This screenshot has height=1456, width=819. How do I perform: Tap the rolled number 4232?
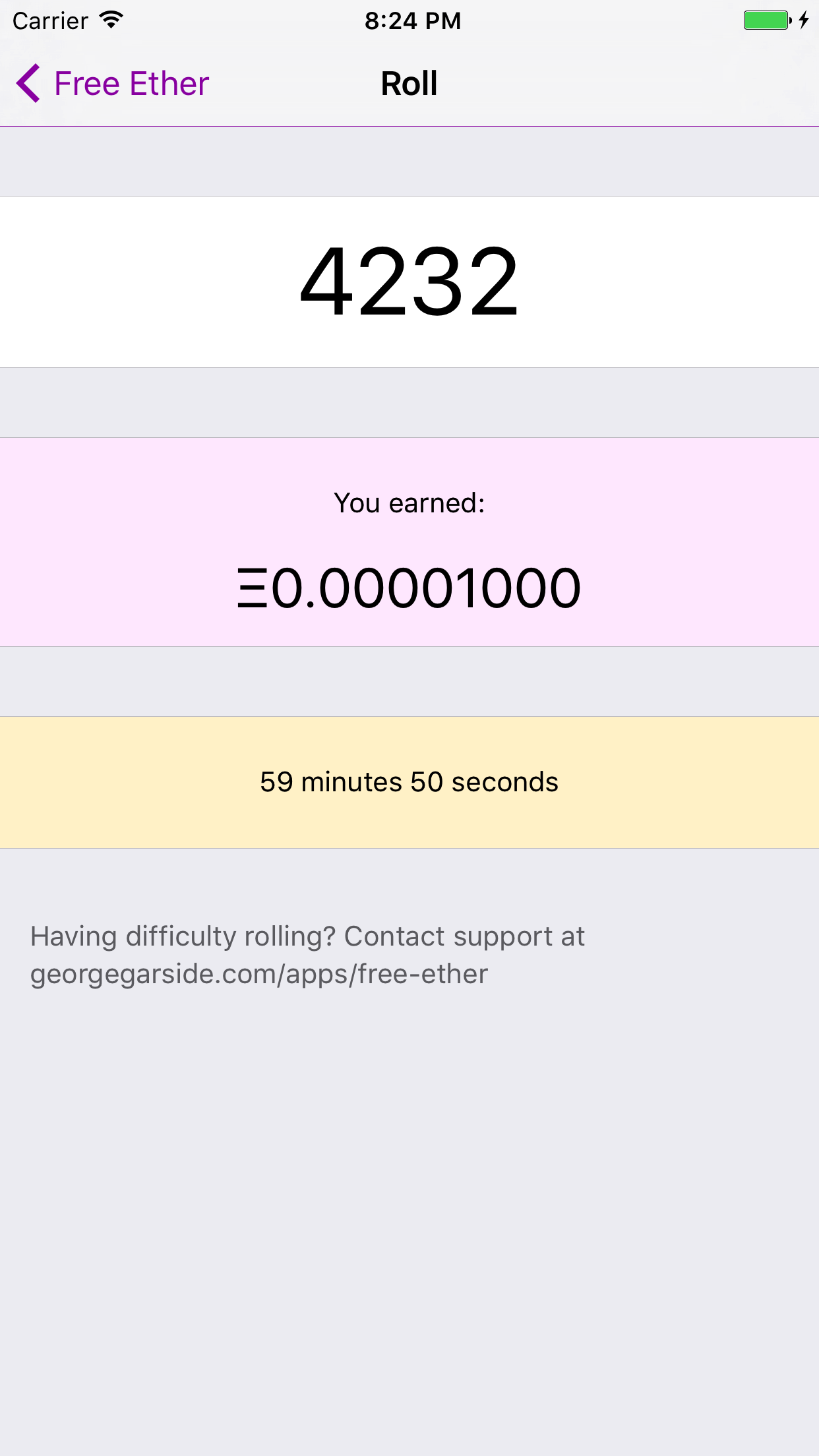click(x=409, y=282)
